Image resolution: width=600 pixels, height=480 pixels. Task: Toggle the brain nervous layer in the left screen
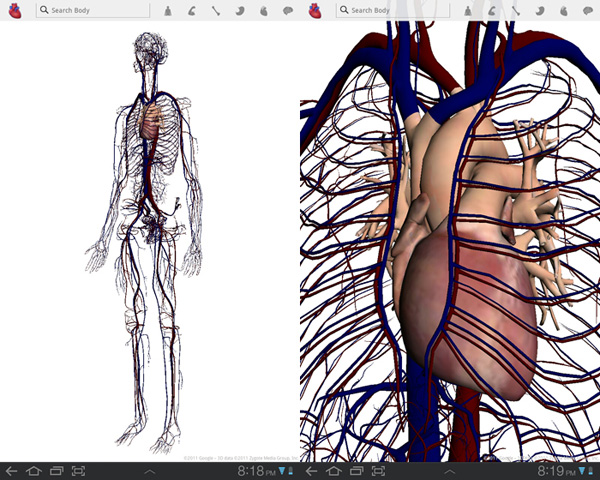(288, 11)
